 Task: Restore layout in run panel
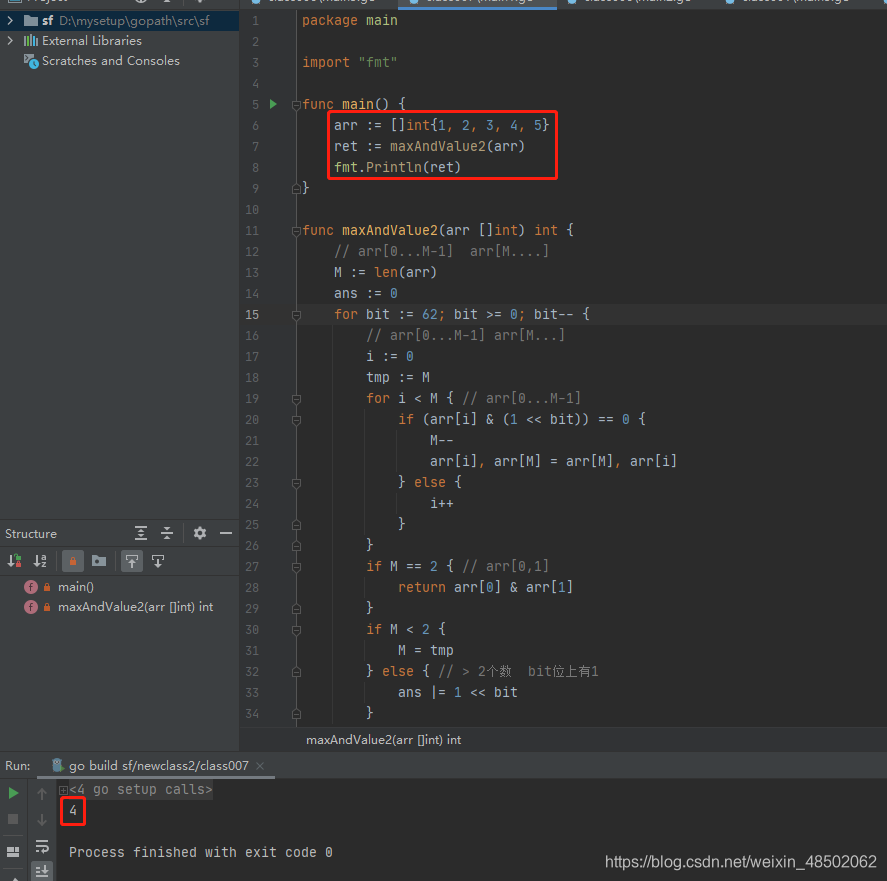tap(13, 852)
